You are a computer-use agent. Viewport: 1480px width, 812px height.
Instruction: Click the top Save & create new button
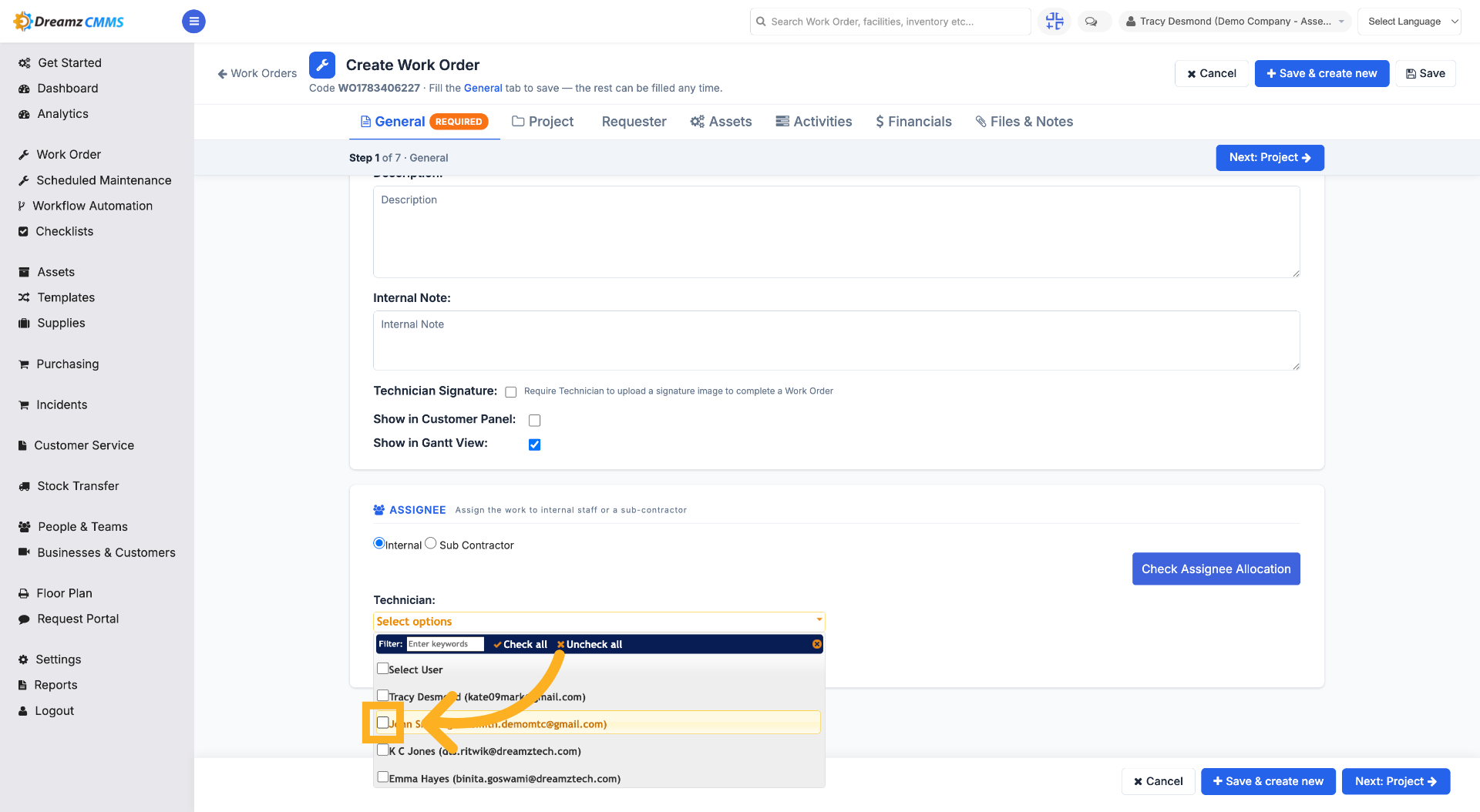pyautogui.click(x=1321, y=73)
